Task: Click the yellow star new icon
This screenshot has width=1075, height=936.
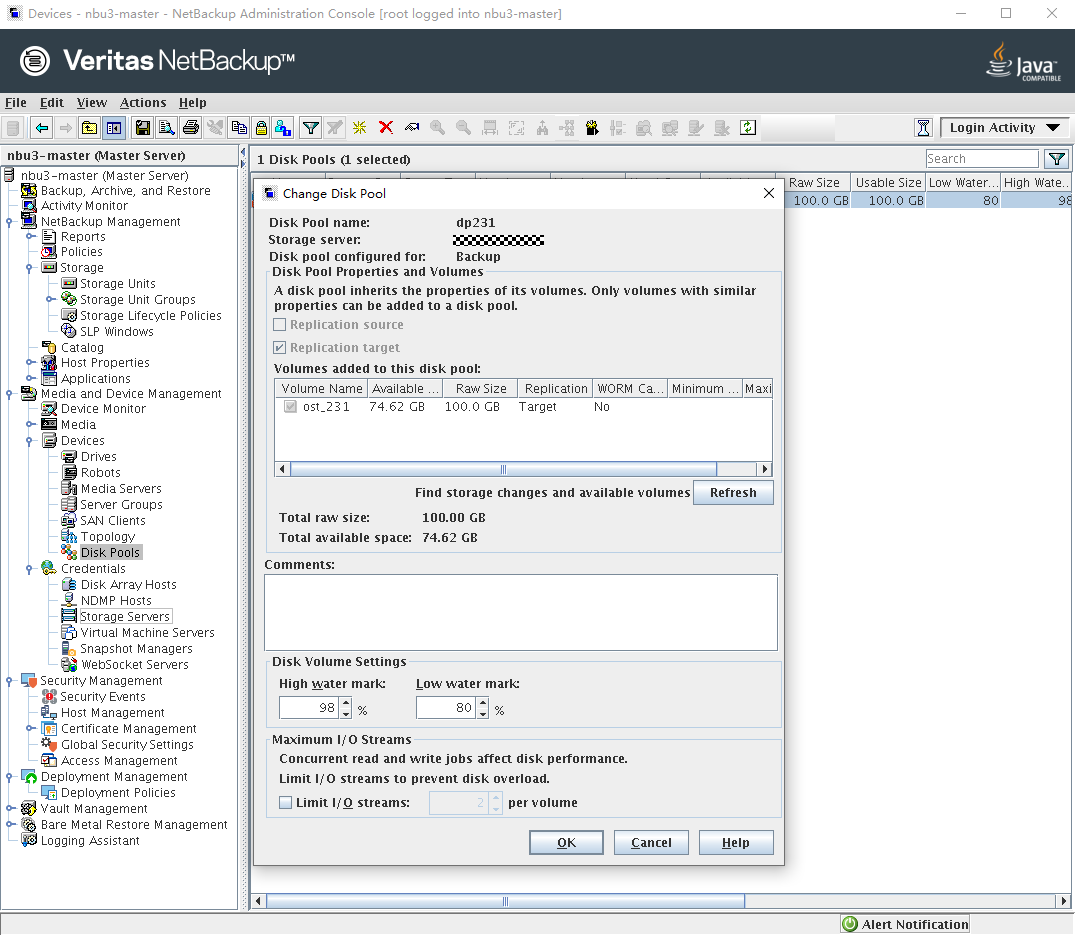Action: tap(360, 128)
